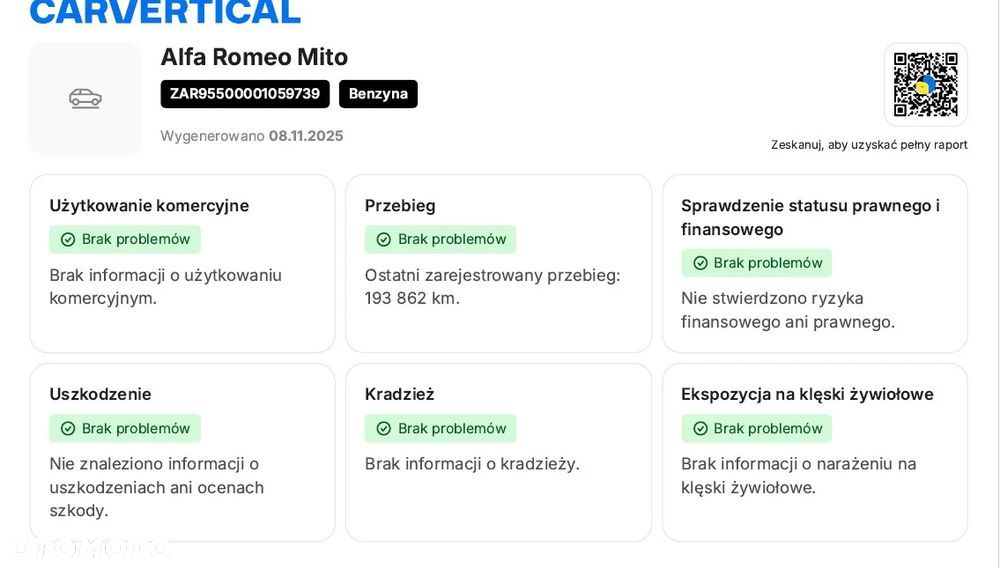Click the VIN badge ZAR95500001059739

[245, 94]
